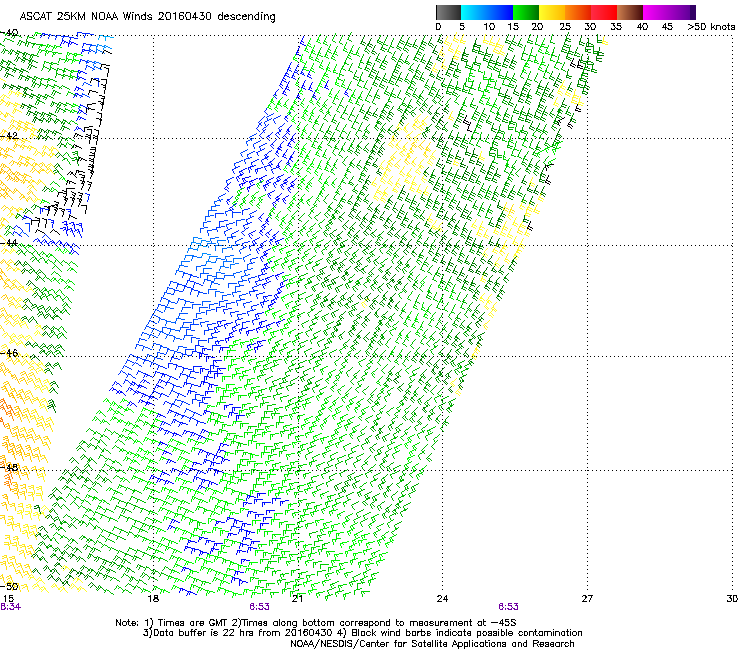Click the 'Data buffer is 22 hrs' note line
This screenshot has height=650, width=740.
coord(362,633)
